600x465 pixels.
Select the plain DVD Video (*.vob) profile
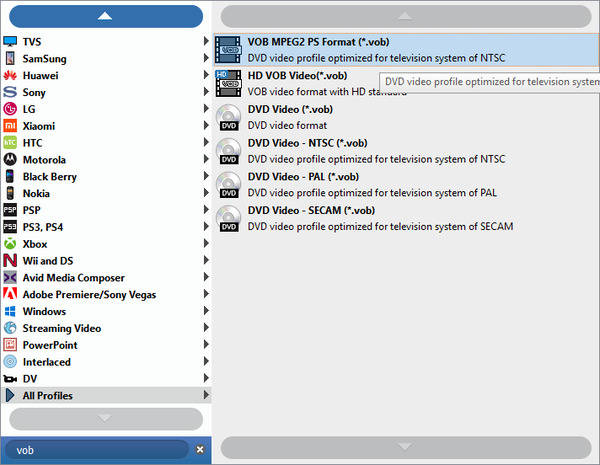(x=406, y=117)
